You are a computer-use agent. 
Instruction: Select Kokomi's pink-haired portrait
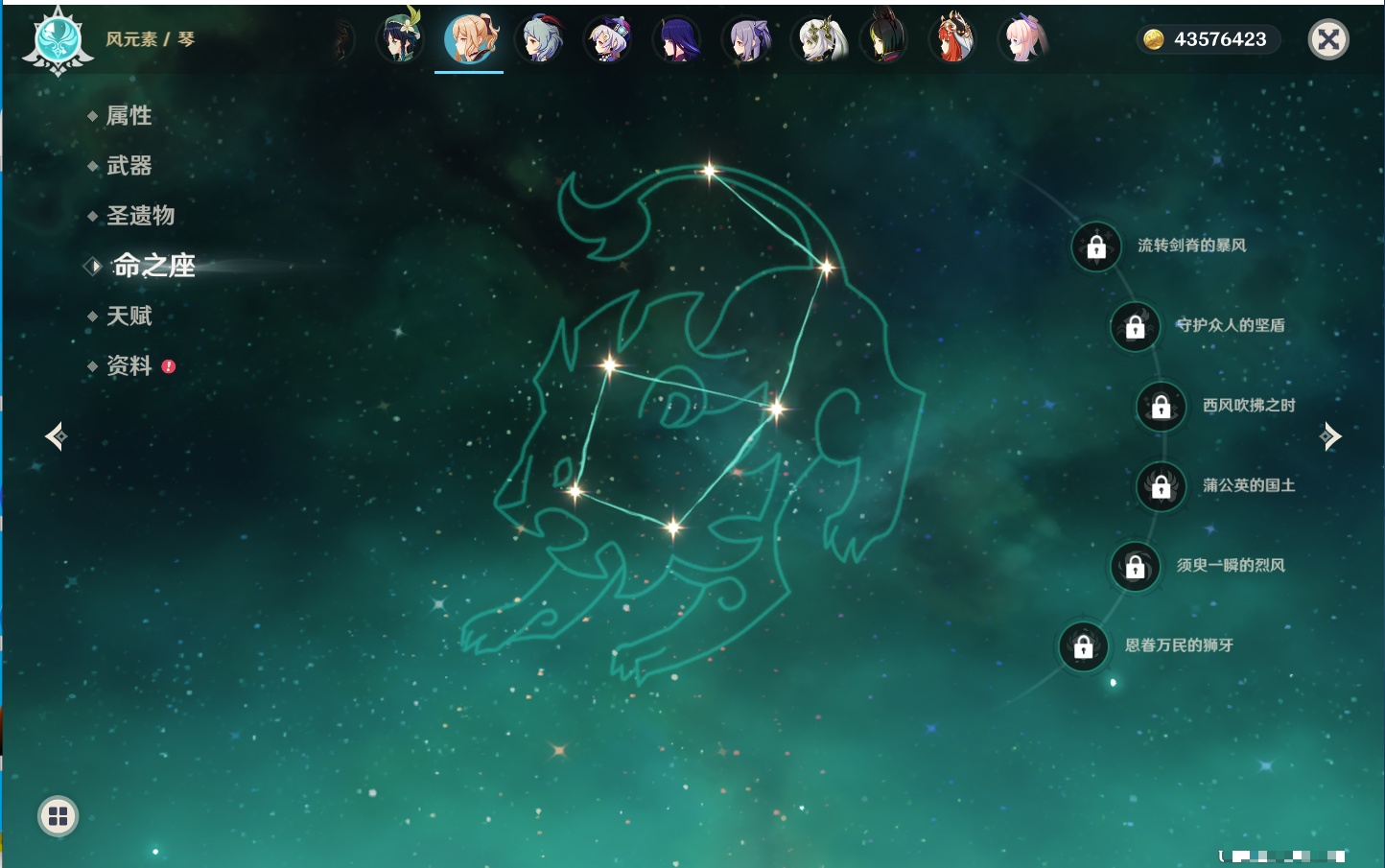tap(1023, 39)
